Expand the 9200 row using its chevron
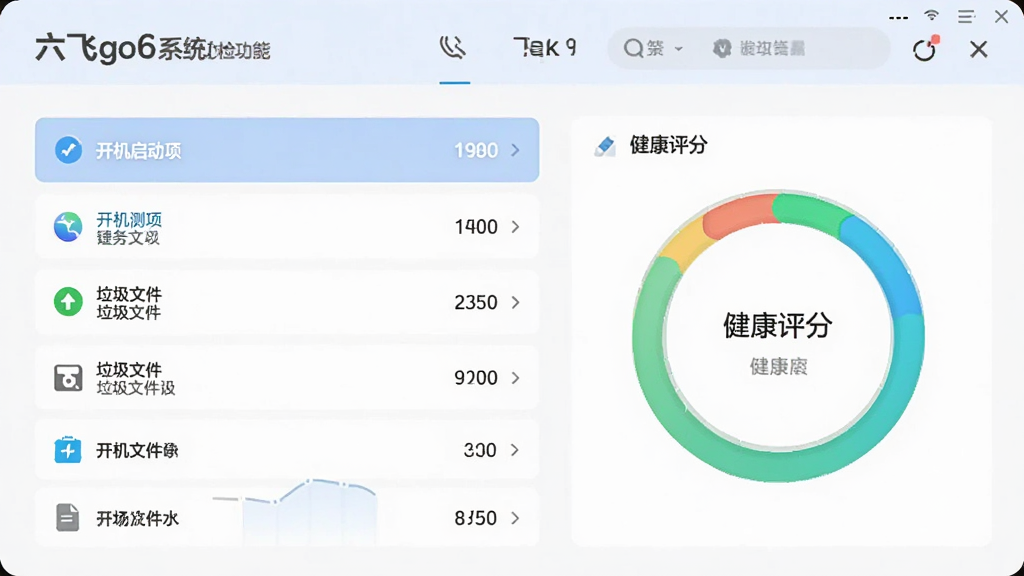 pyautogui.click(x=515, y=377)
